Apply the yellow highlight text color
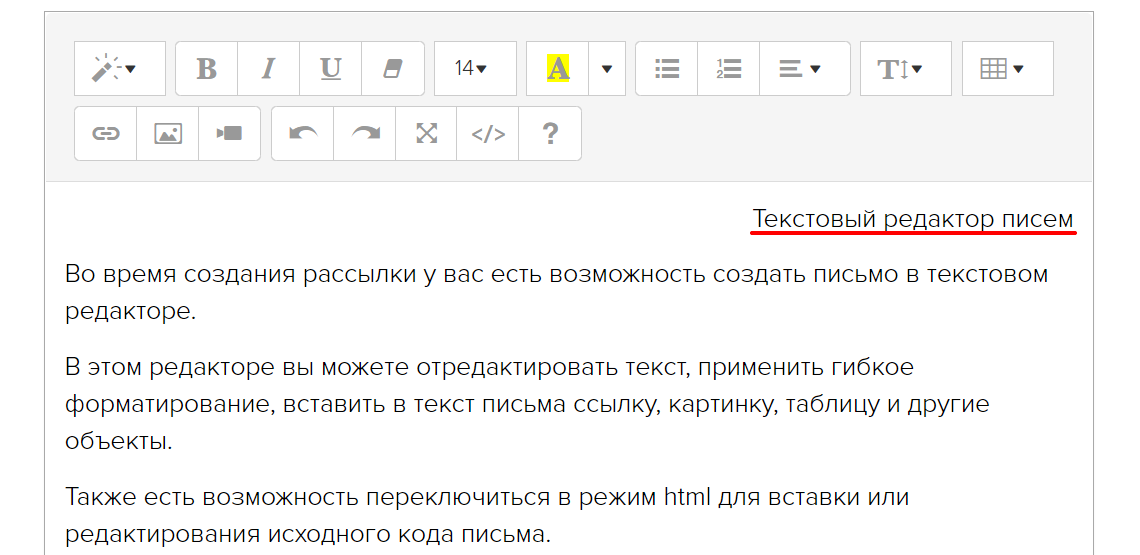 (558, 69)
